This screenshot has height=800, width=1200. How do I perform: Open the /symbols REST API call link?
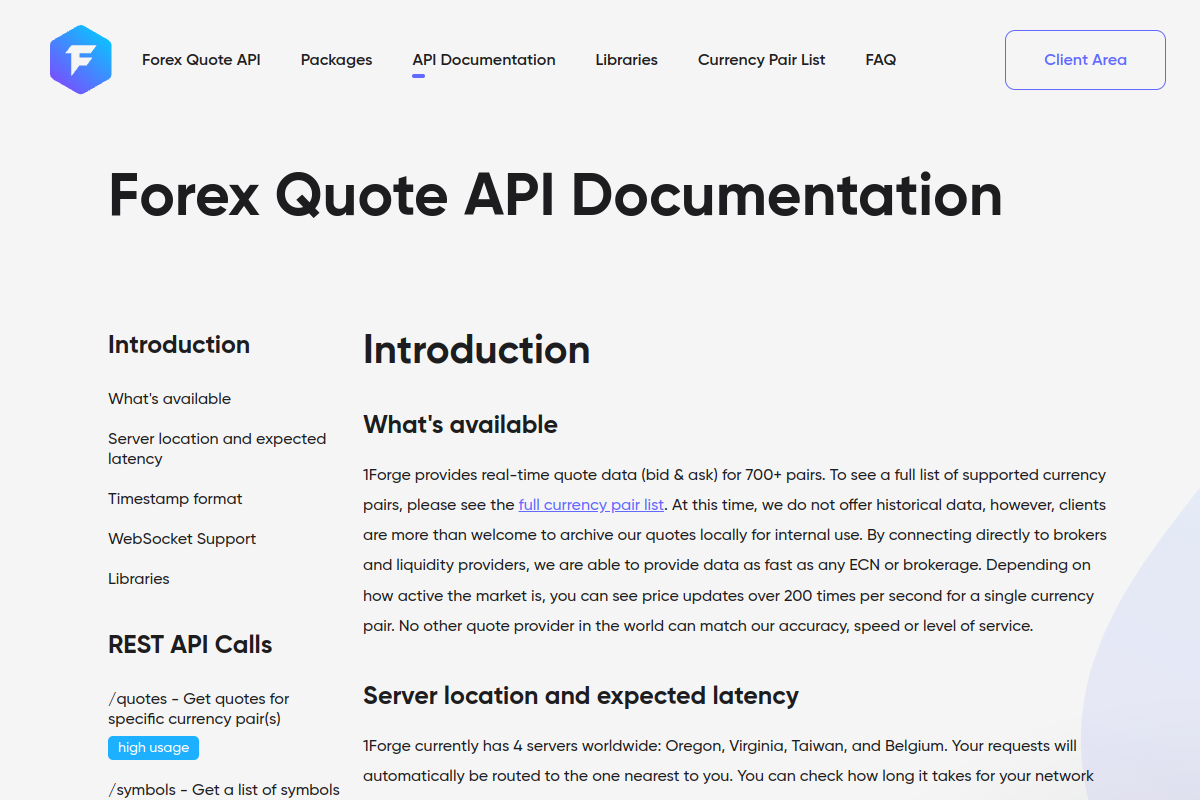pos(224,790)
